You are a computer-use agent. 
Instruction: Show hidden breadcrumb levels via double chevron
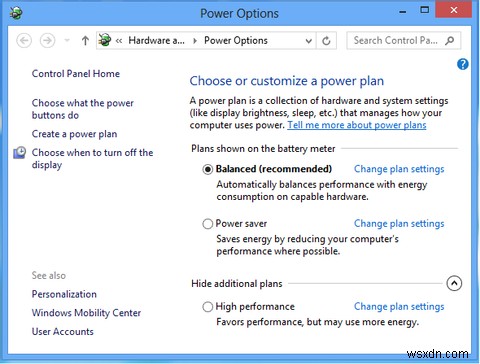tap(119, 41)
